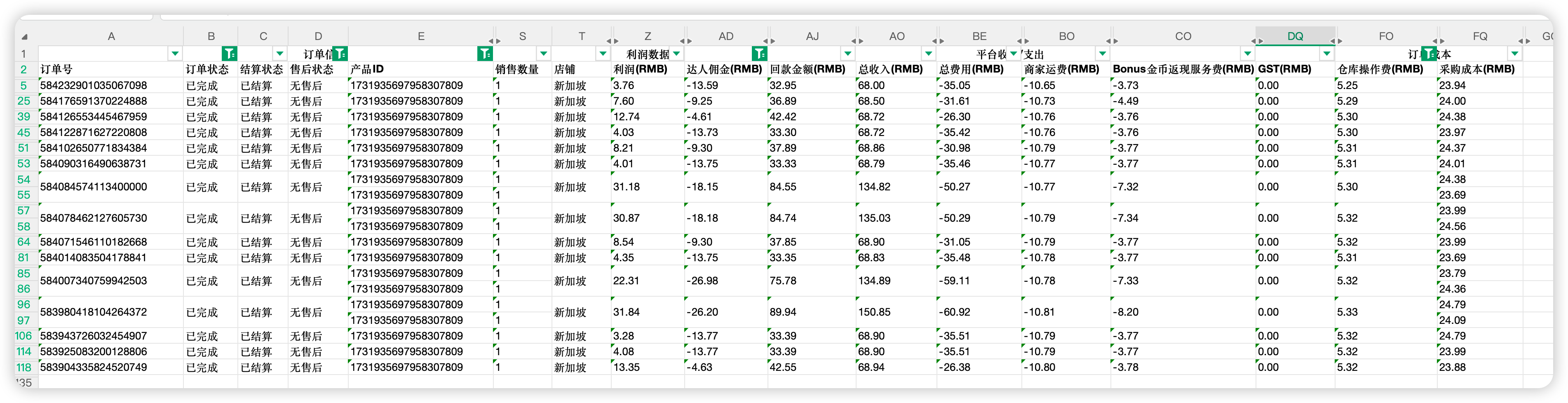This screenshot has width=1568, height=403.
Task: Click the green filter icon in column E
Action: (x=485, y=54)
